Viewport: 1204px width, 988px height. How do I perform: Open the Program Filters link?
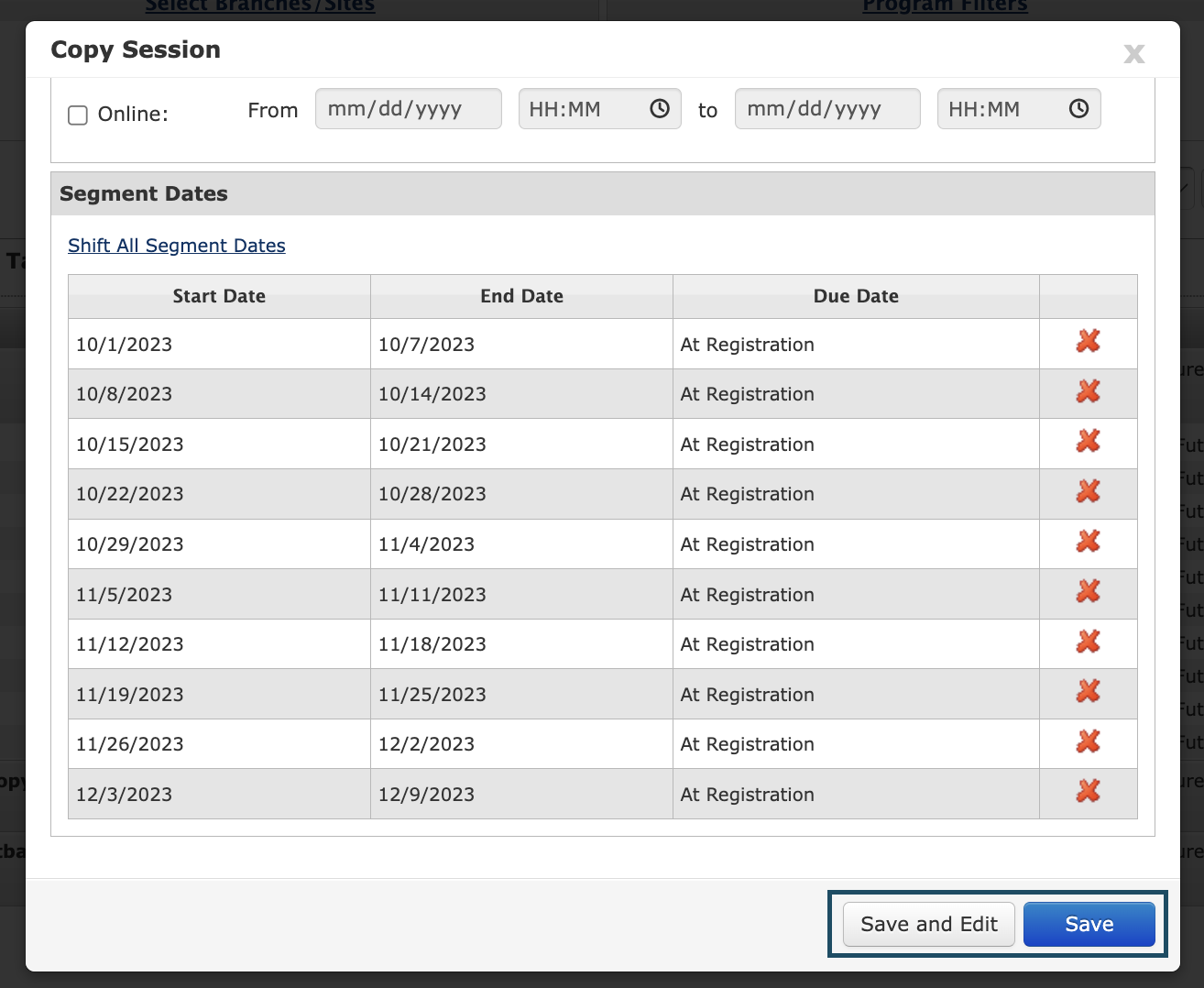(945, 6)
